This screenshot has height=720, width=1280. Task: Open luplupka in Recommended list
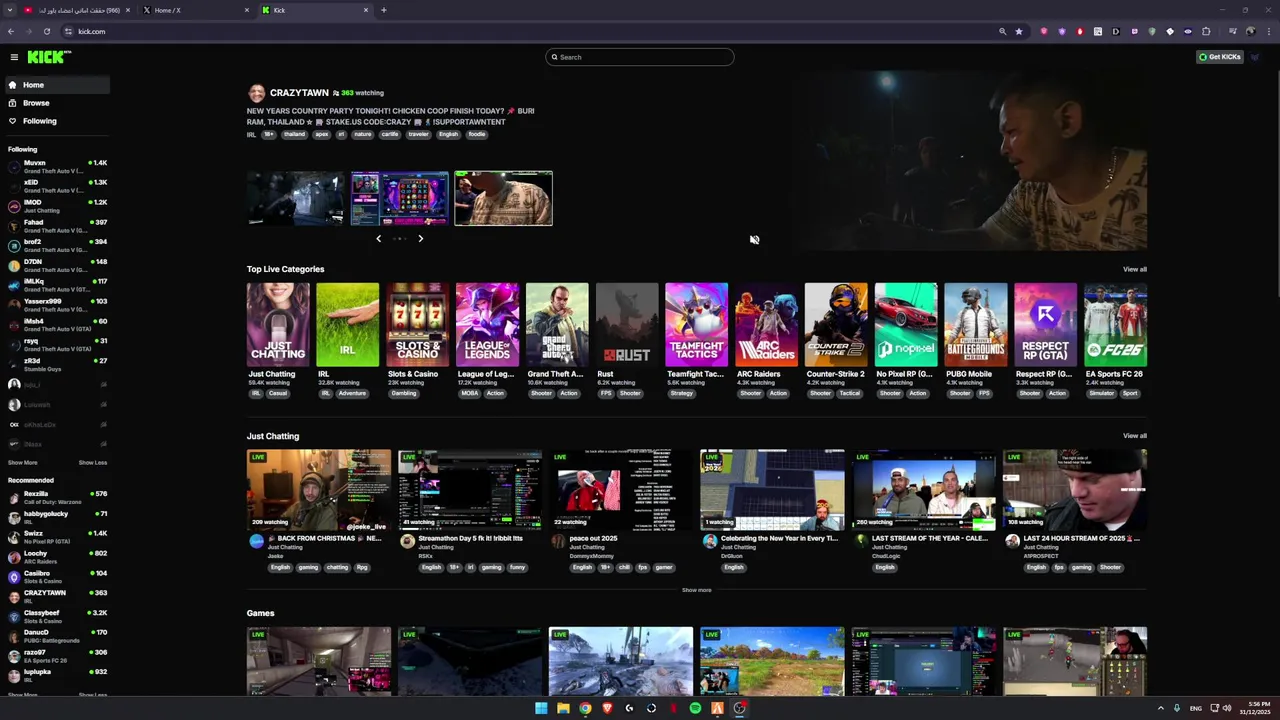(57, 675)
